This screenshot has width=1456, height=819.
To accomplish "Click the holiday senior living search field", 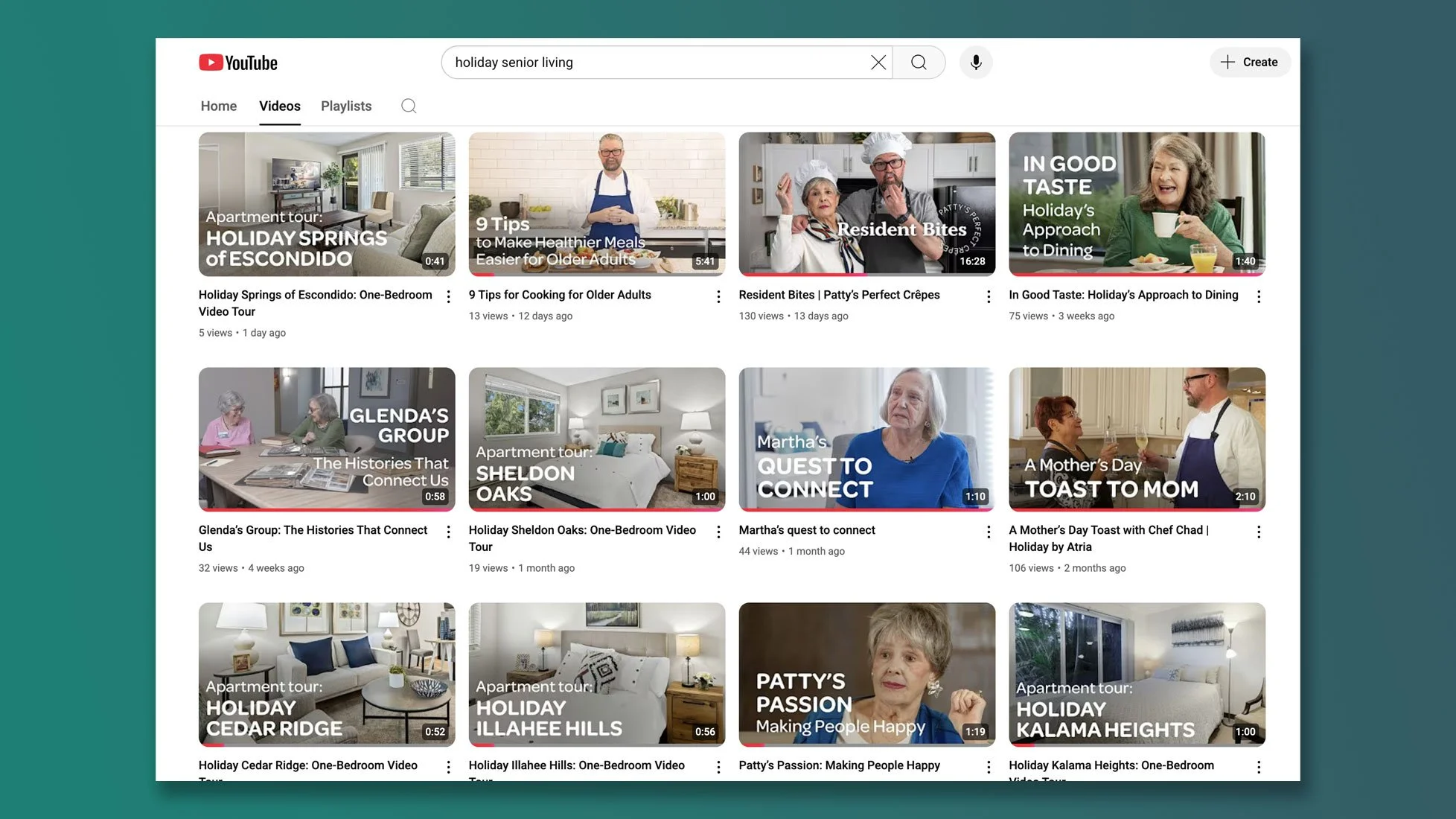I will pyautogui.click(x=655, y=63).
